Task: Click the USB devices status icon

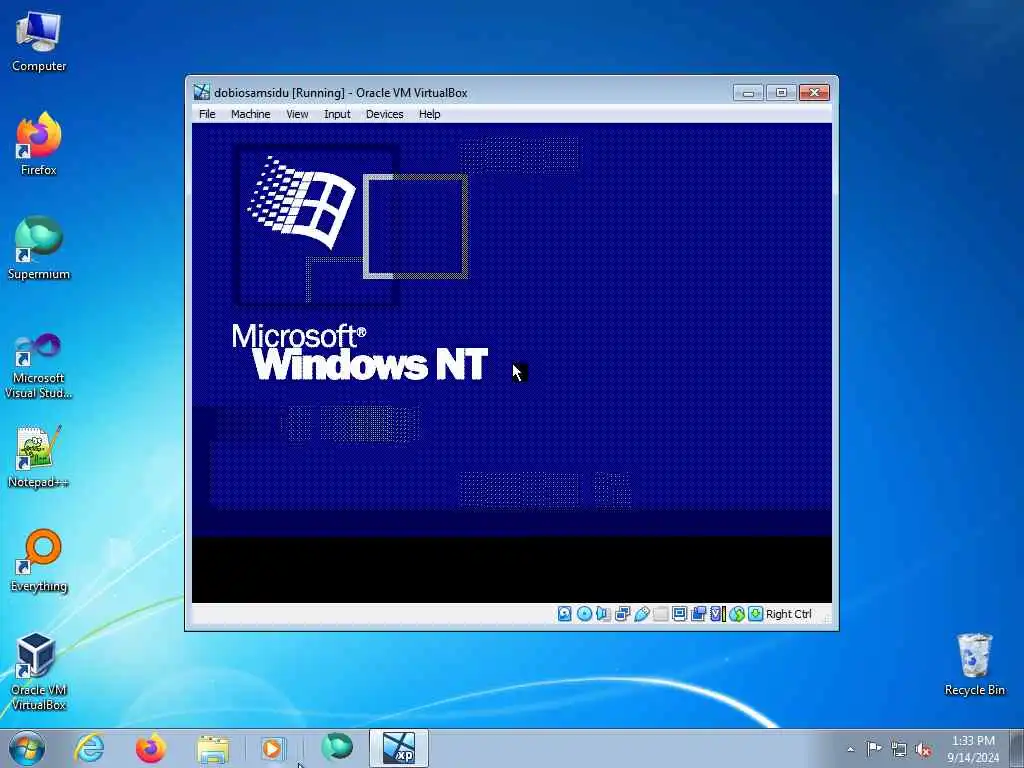Action: coord(642,614)
